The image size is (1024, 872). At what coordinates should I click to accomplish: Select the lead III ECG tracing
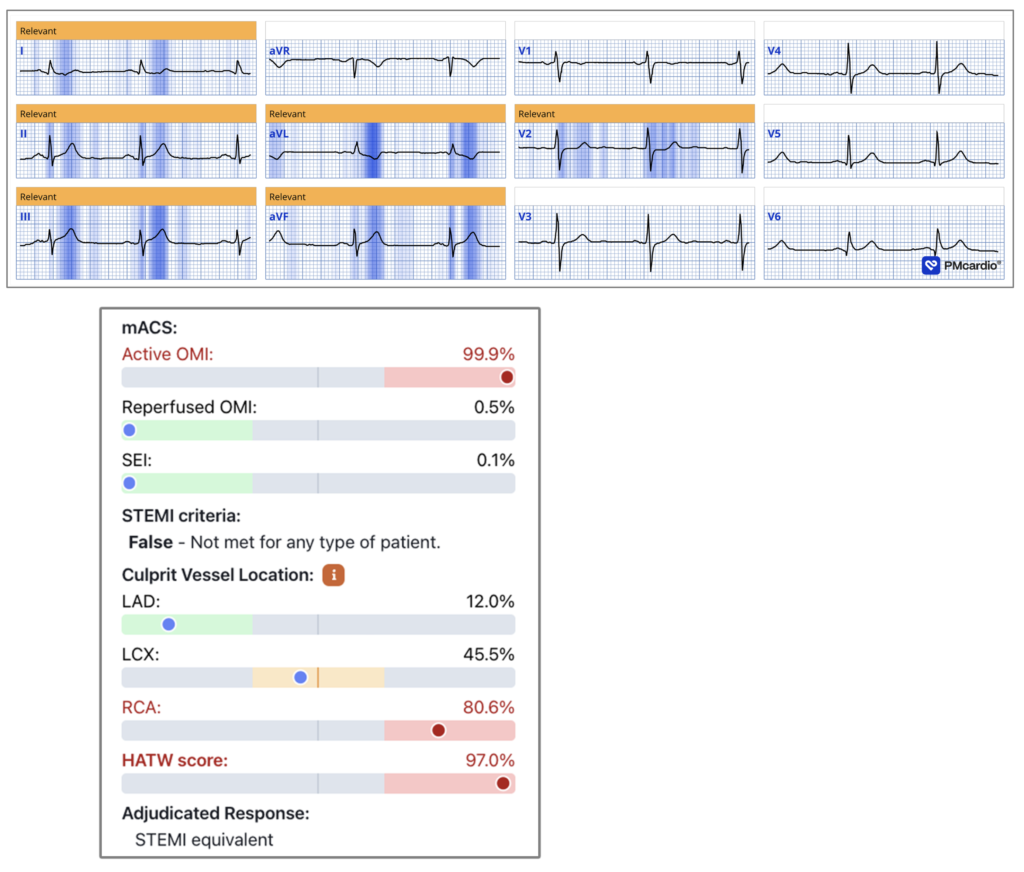point(135,234)
